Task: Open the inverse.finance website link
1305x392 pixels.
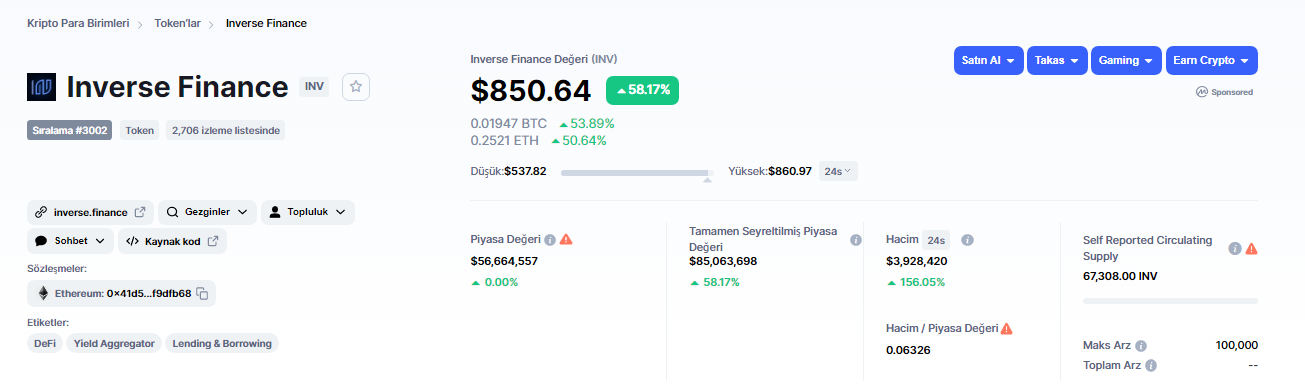Action: (x=90, y=212)
